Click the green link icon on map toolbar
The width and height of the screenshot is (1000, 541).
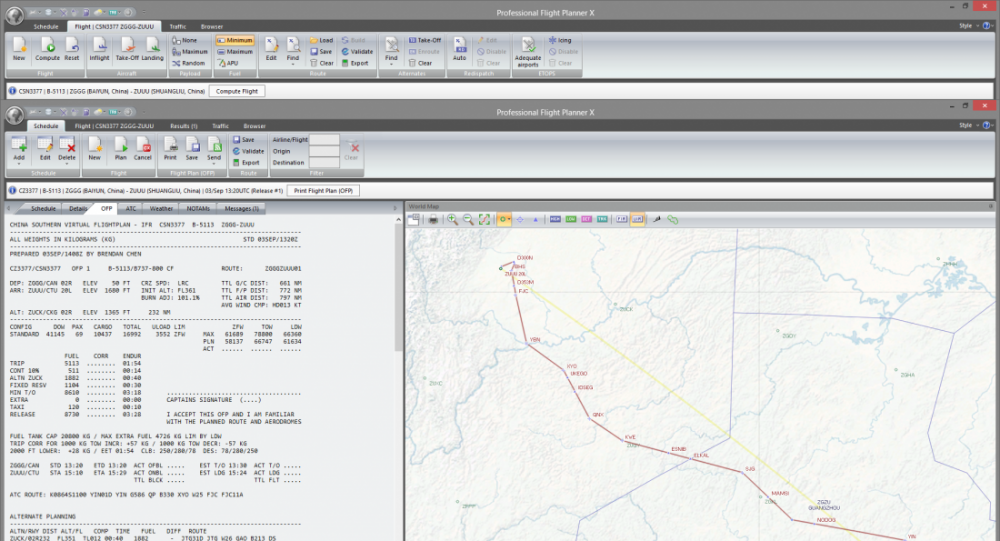click(673, 219)
